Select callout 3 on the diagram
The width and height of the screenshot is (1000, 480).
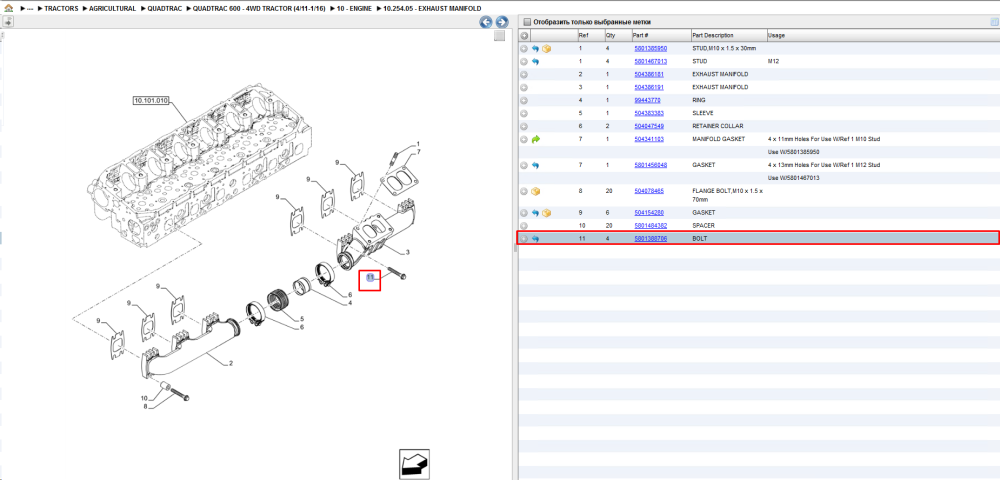point(408,253)
